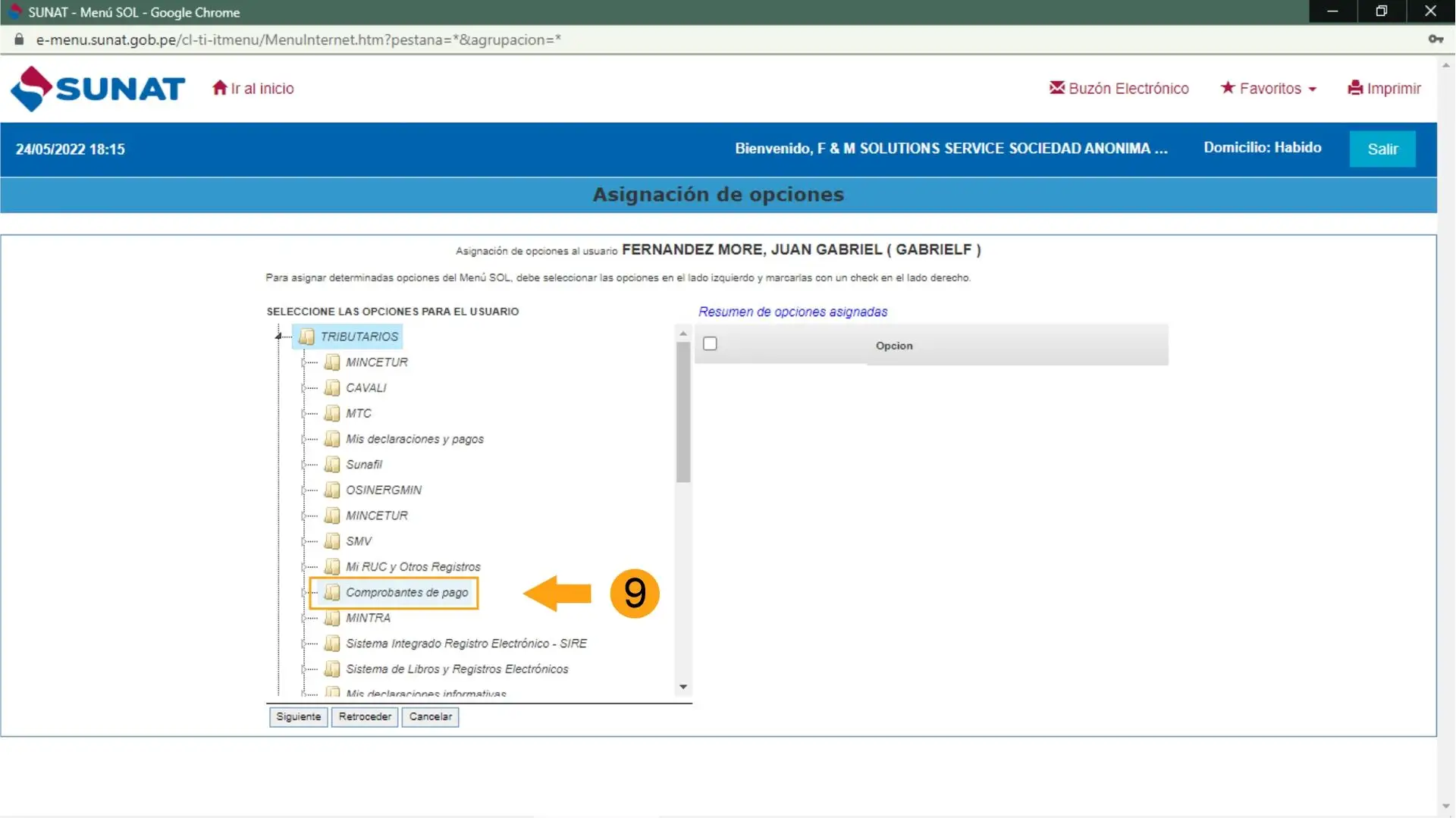This screenshot has height=818, width=1456.
Task: Click the OSINERGMIN folder icon
Action: point(332,490)
